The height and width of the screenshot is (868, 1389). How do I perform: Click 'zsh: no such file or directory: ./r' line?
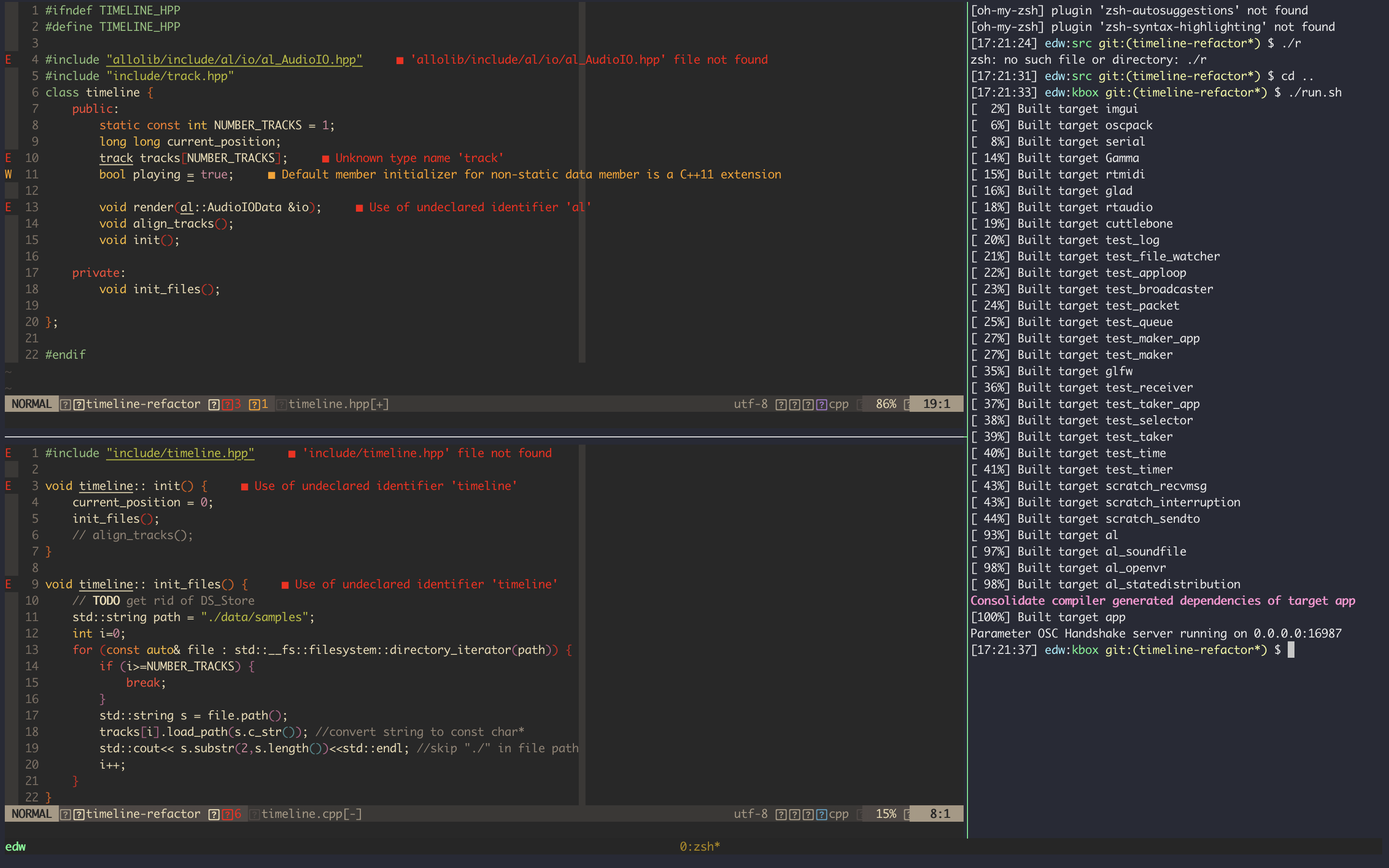1088,60
